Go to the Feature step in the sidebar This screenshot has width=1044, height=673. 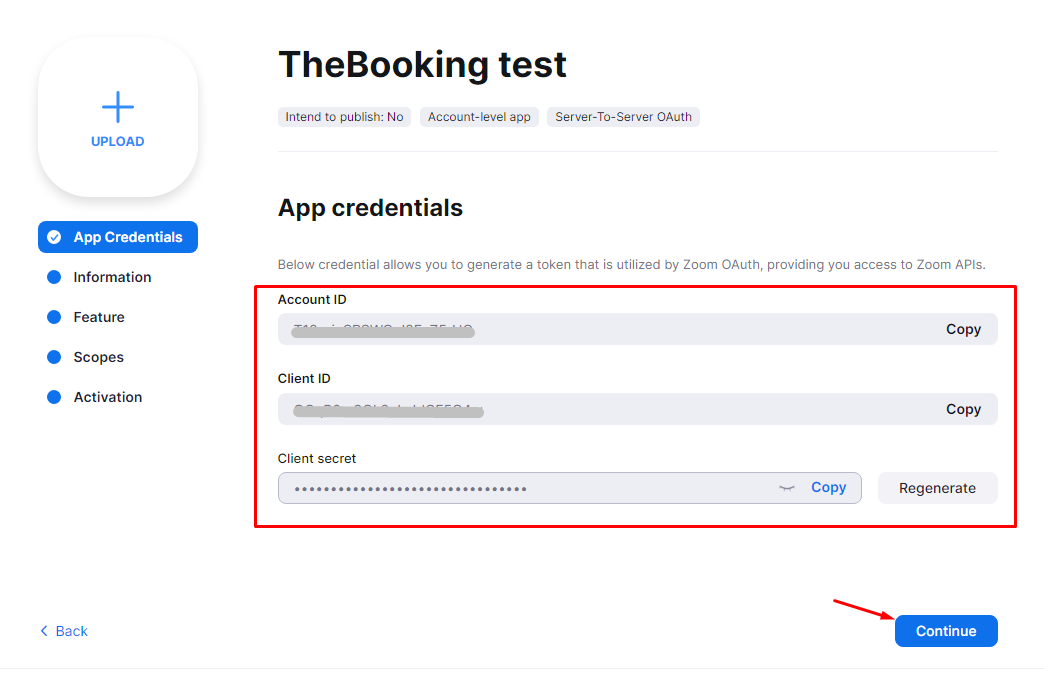99,317
